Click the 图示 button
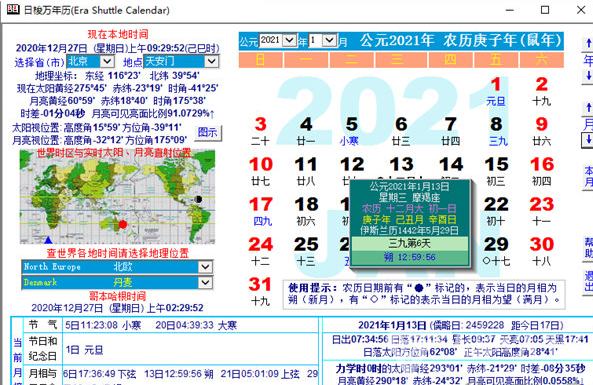This screenshot has width=593, height=385. click(208, 132)
